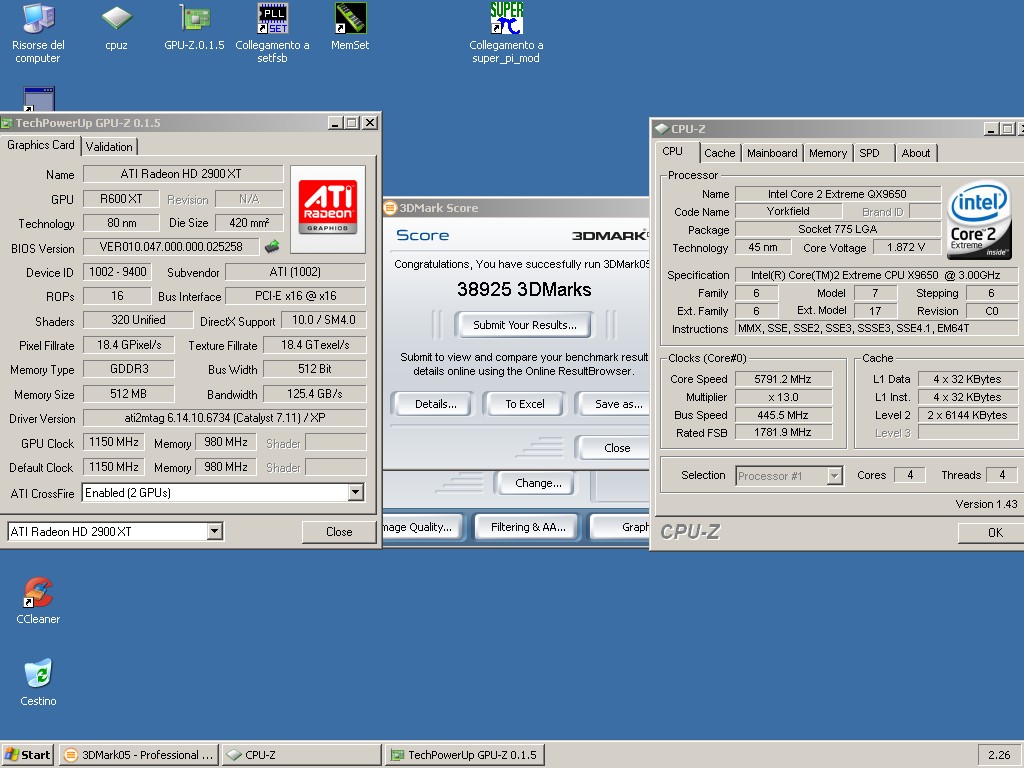Open the Cache tab in CPU-Z
The height and width of the screenshot is (768, 1024).
720,153
